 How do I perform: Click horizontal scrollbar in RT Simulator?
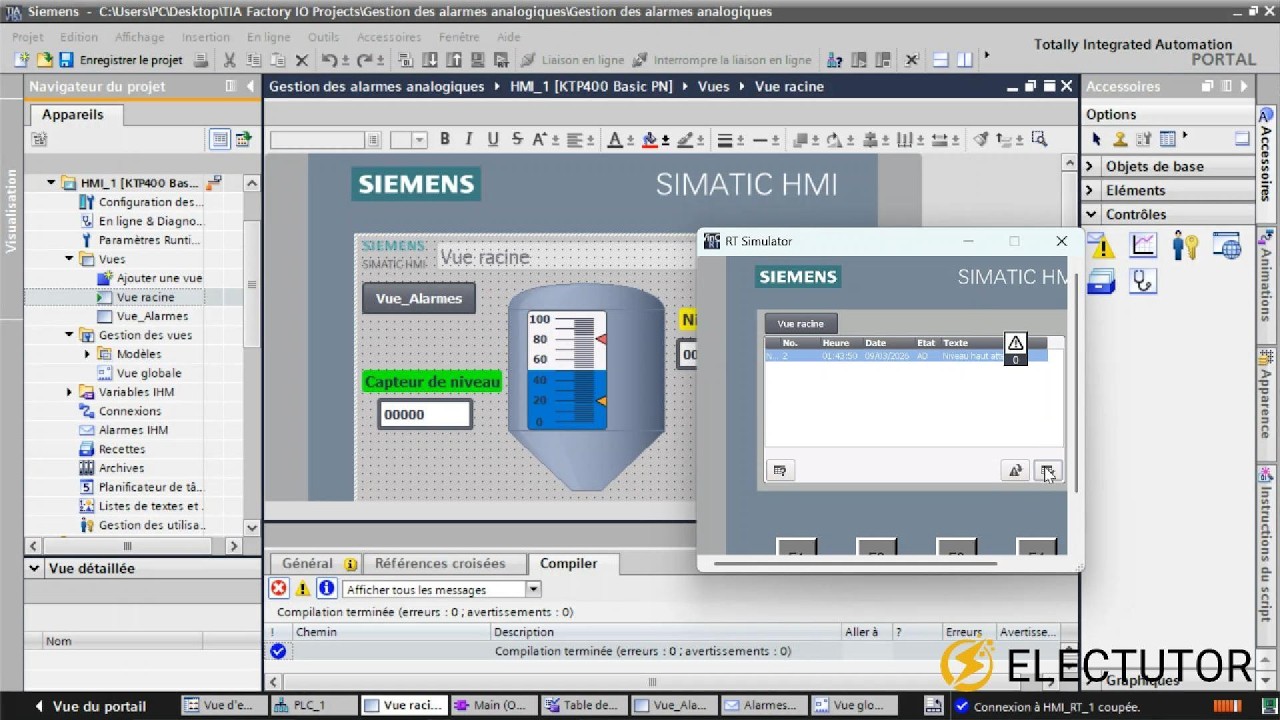(x=854, y=563)
